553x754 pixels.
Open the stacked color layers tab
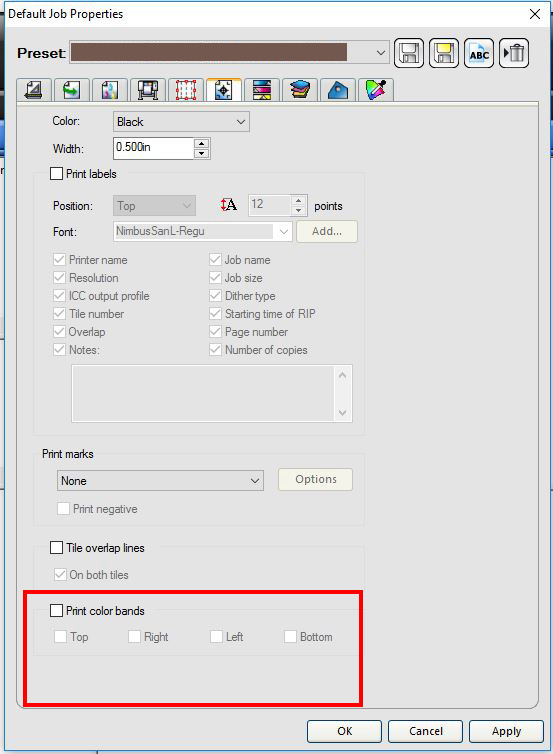300,90
